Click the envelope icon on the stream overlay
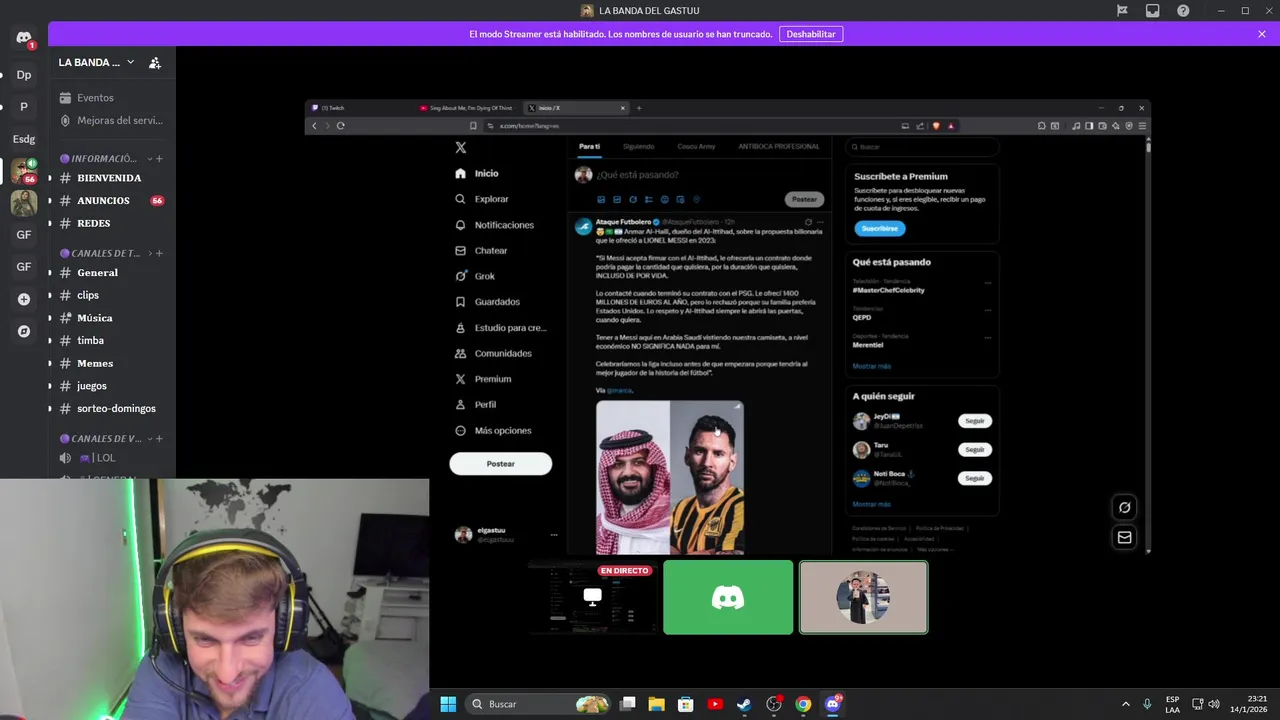The width and height of the screenshot is (1280, 720). [x=1124, y=537]
